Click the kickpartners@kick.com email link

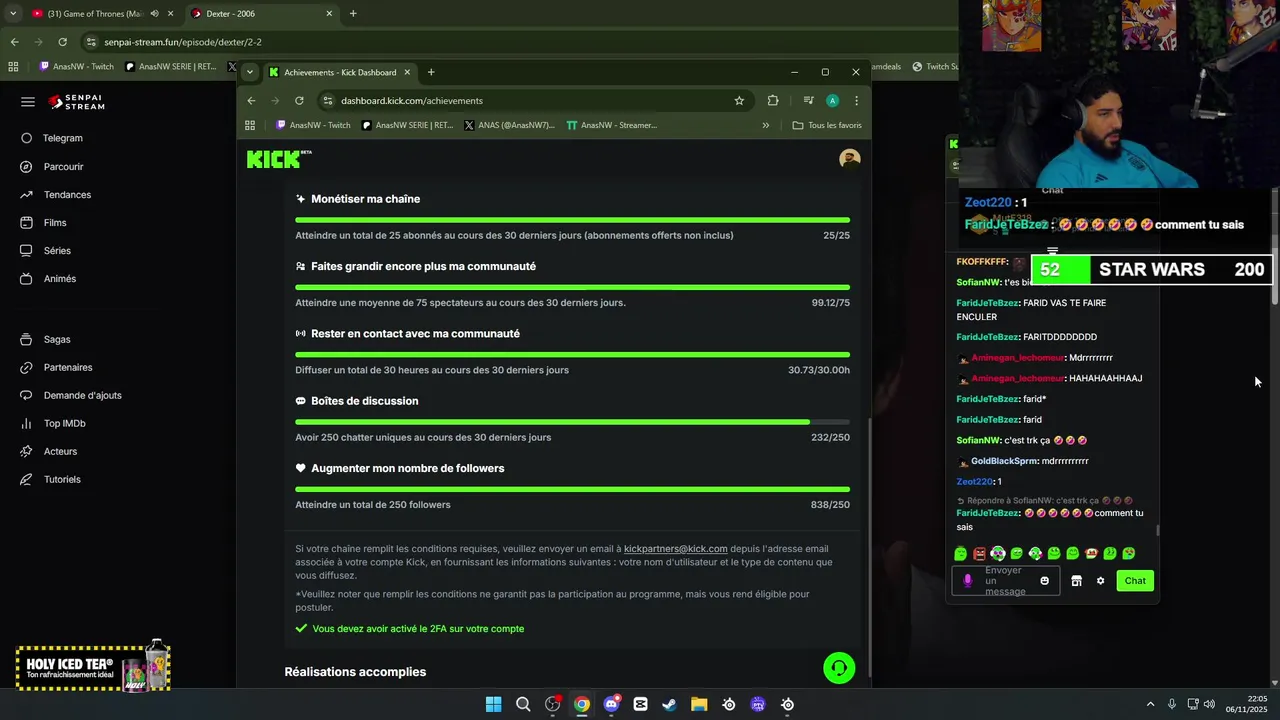(675, 548)
